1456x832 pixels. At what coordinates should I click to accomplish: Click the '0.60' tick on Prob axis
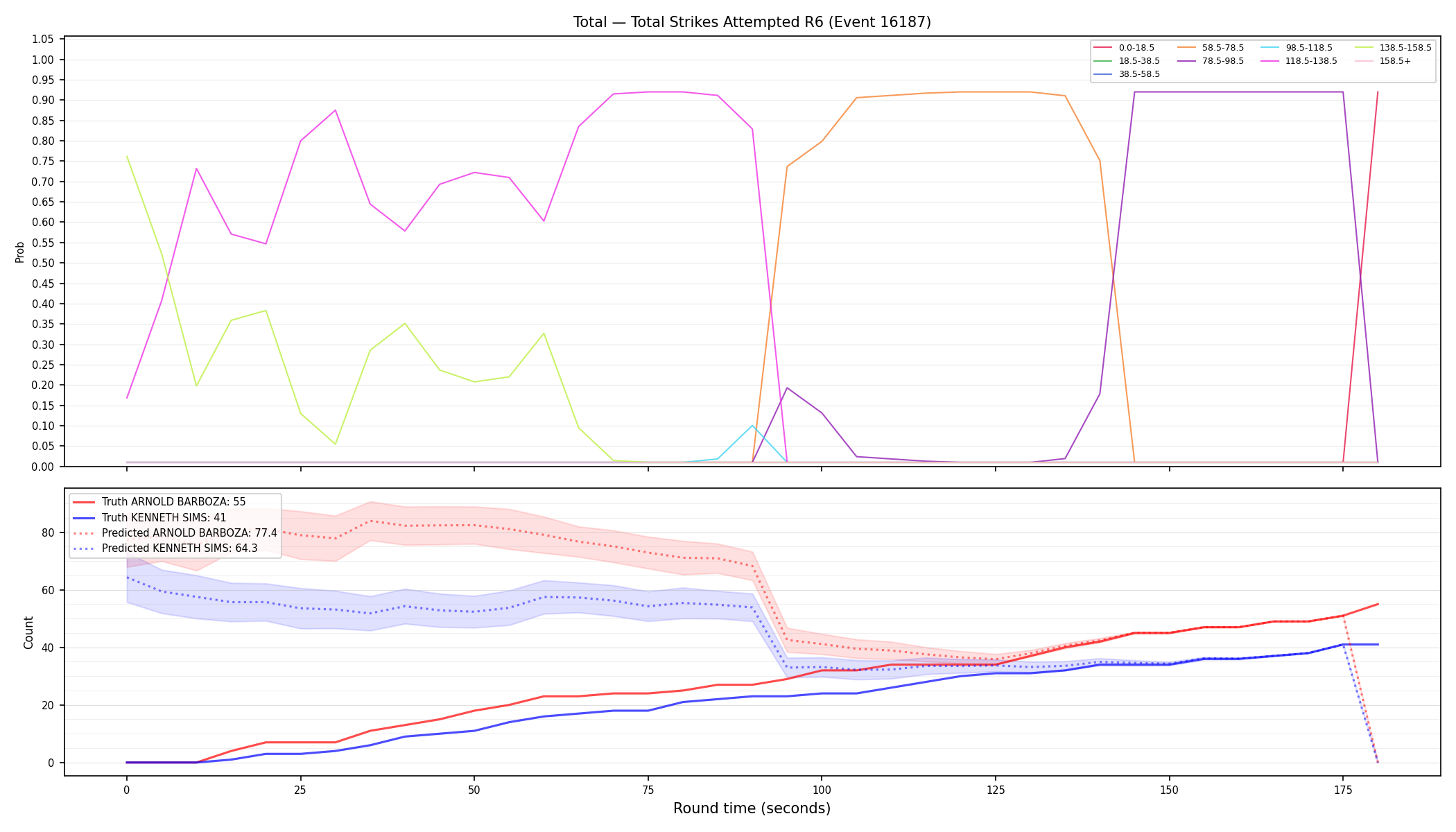tap(43, 223)
